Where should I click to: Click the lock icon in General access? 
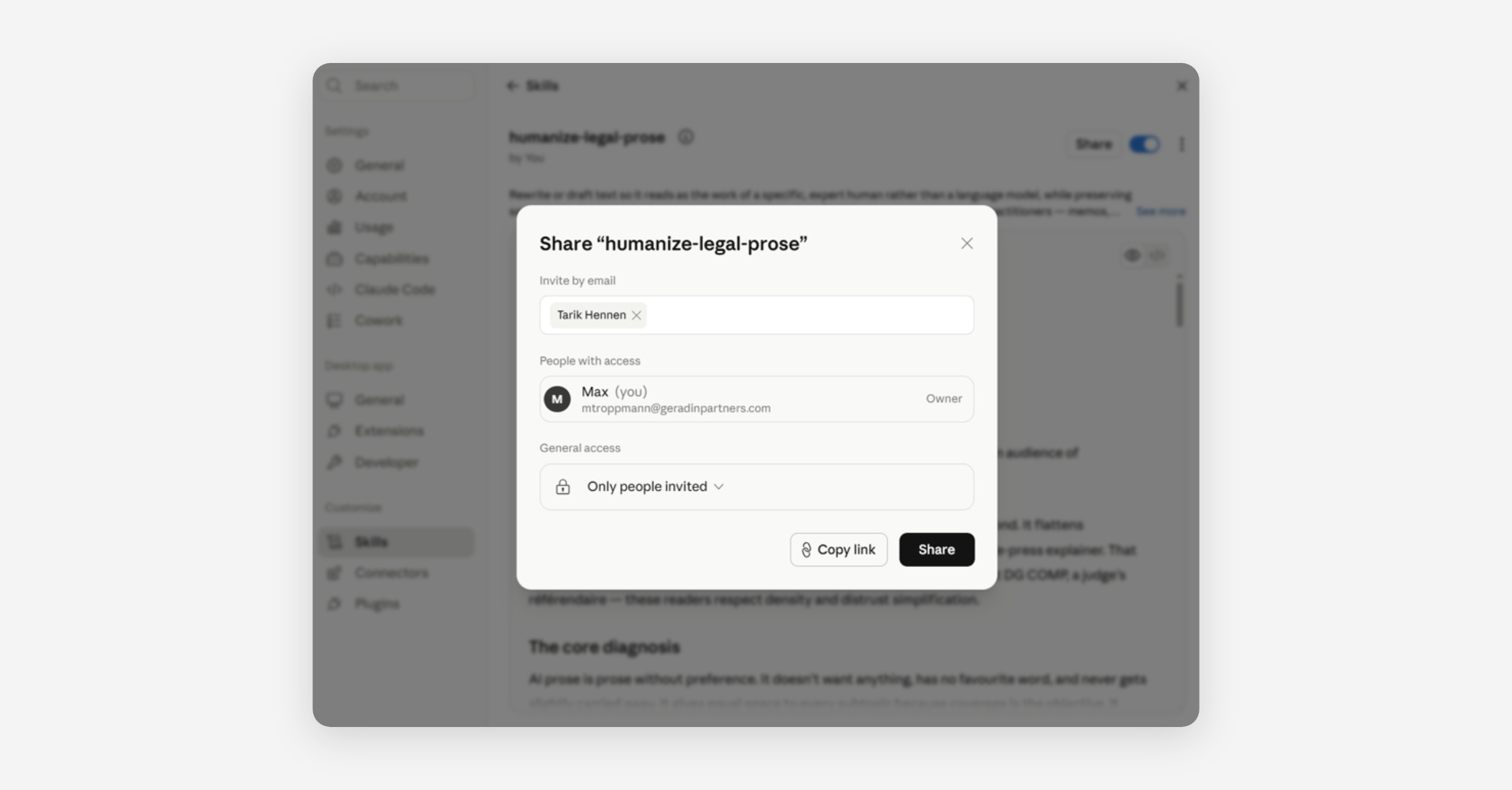coord(563,487)
